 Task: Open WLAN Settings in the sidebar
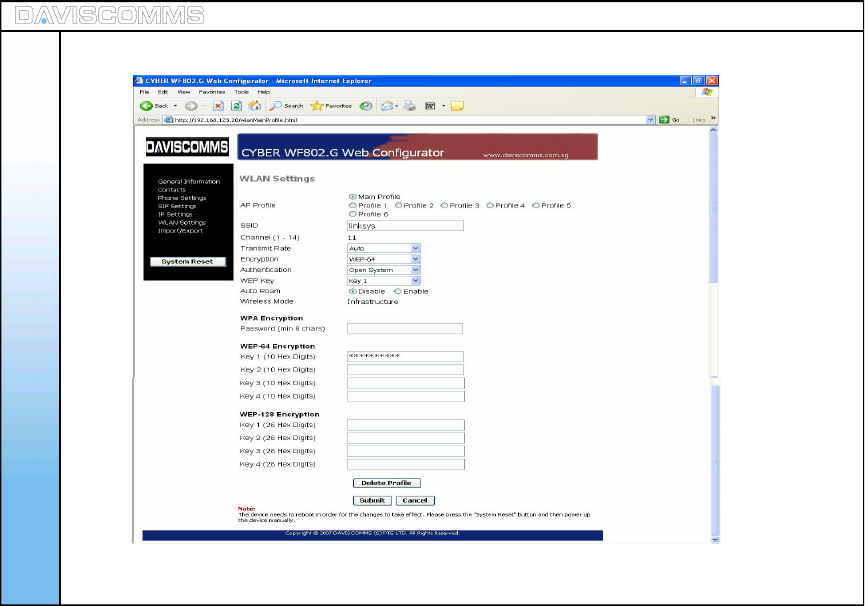pos(181,223)
